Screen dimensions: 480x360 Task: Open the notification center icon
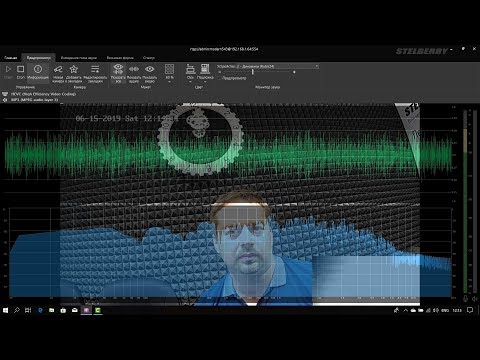point(470,310)
